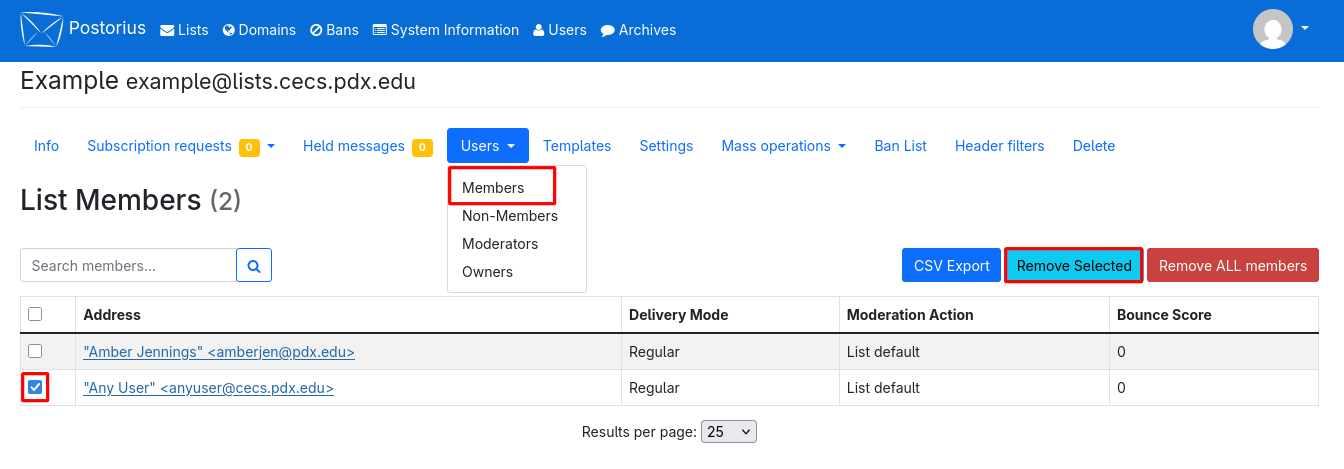Click the magnifier search members button
The image size is (1344, 469).
tap(254, 265)
